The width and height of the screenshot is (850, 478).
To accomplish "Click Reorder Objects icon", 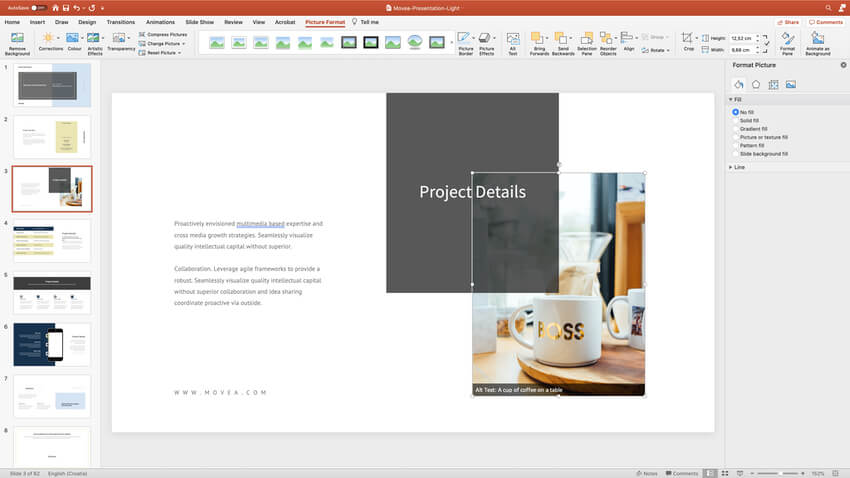I will coord(609,42).
